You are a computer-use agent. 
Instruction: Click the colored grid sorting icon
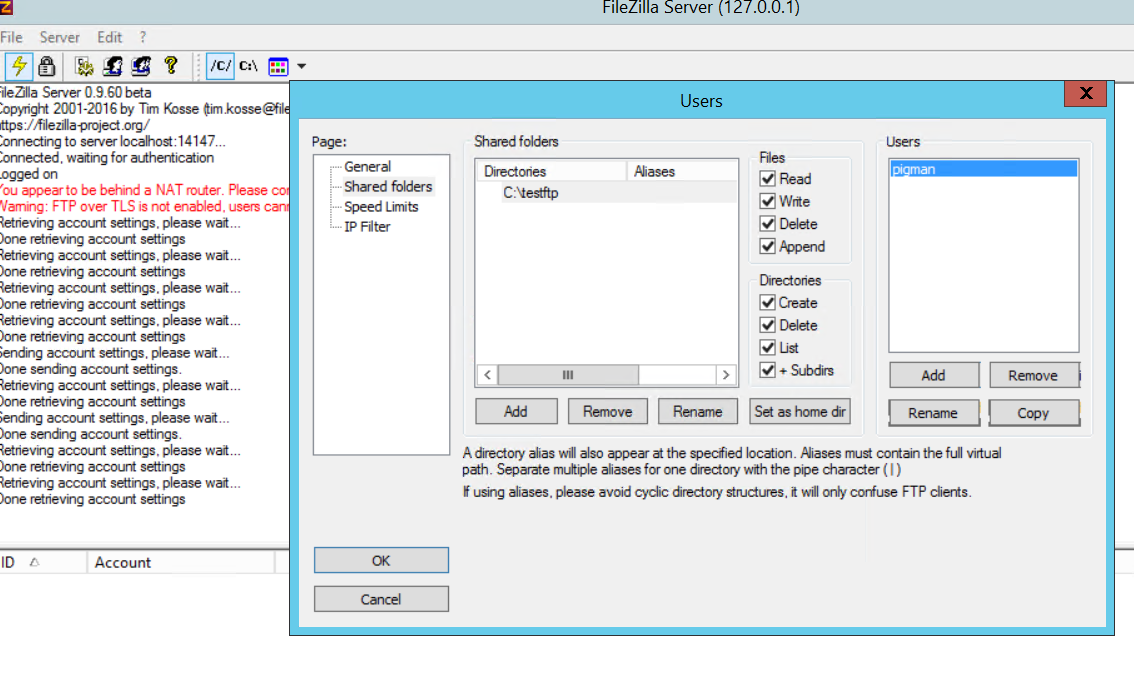tap(278, 67)
